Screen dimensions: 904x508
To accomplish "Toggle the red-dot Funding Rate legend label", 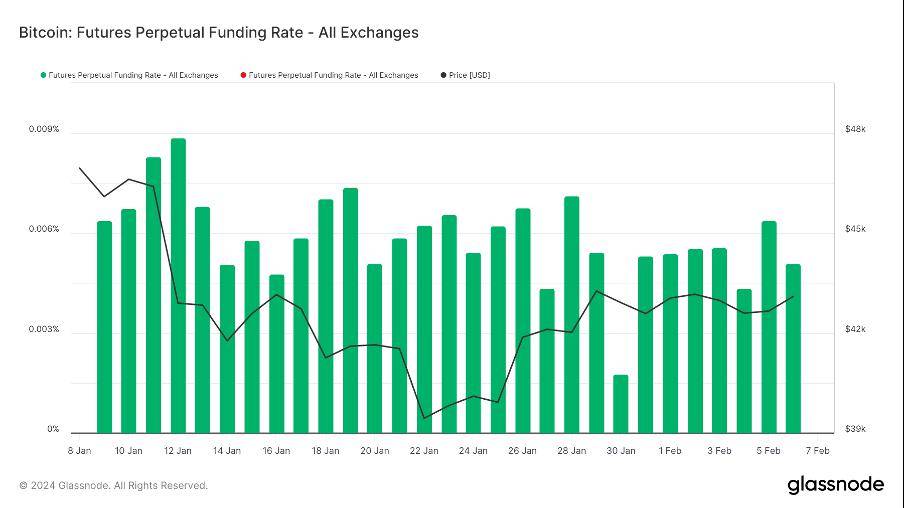I will point(333,75).
